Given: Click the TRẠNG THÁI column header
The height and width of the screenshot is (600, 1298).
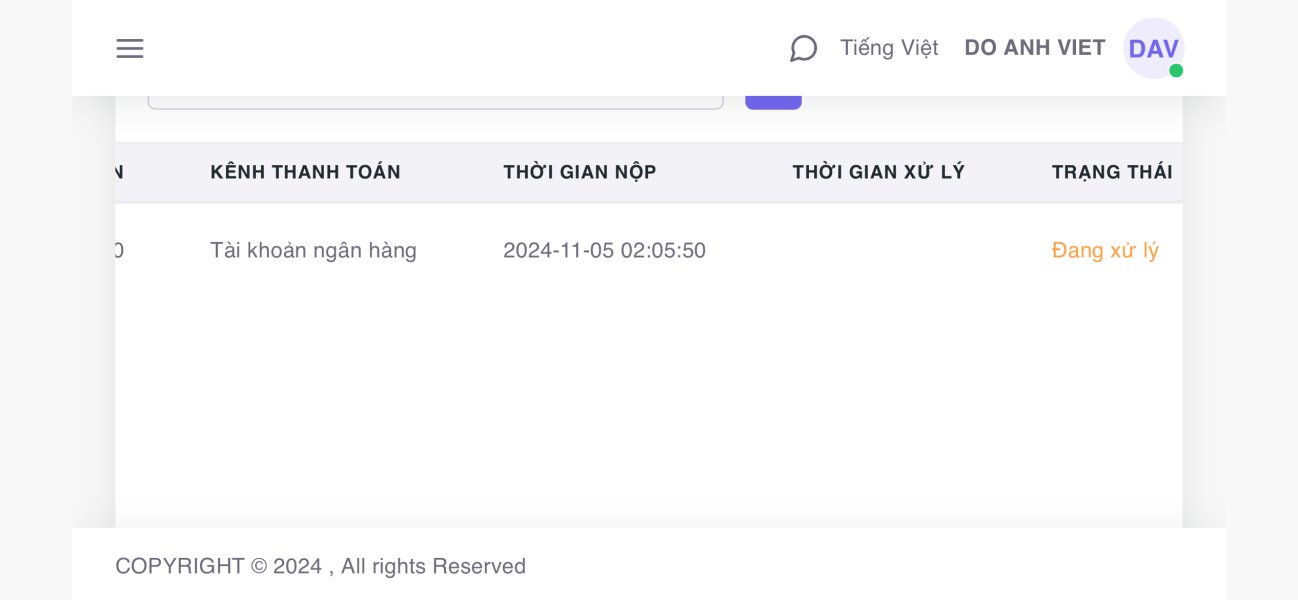Looking at the screenshot, I should pyautogui.click(x=1111, y=172).
